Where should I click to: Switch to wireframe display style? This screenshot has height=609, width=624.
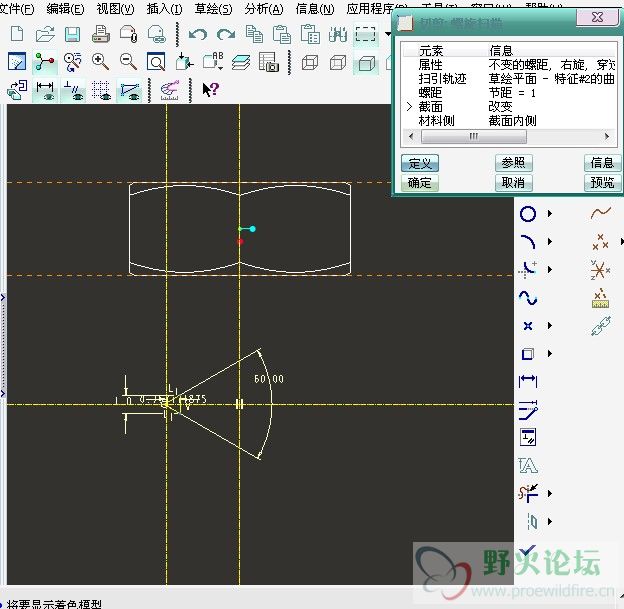310,62
